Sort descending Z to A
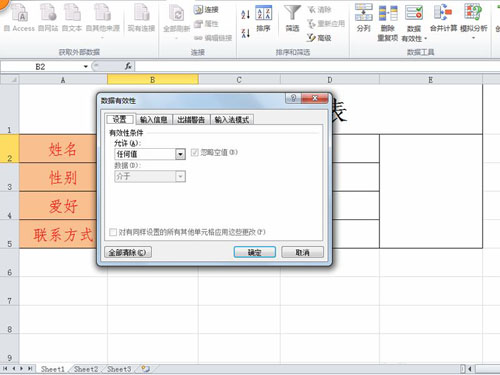The height and width of the screenshot is (375, 500). (245, 33)
